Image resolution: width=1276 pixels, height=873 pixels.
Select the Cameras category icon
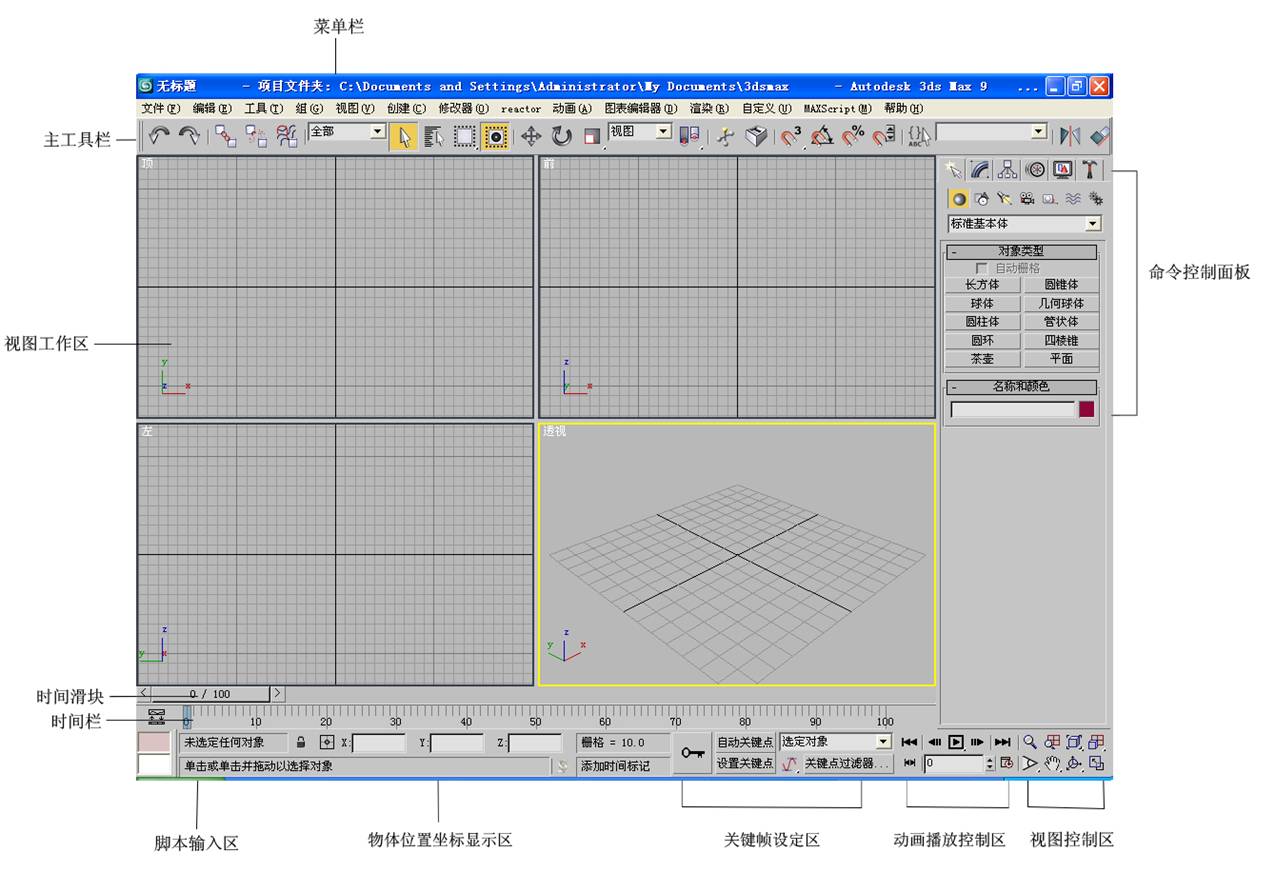point(1027,198)
